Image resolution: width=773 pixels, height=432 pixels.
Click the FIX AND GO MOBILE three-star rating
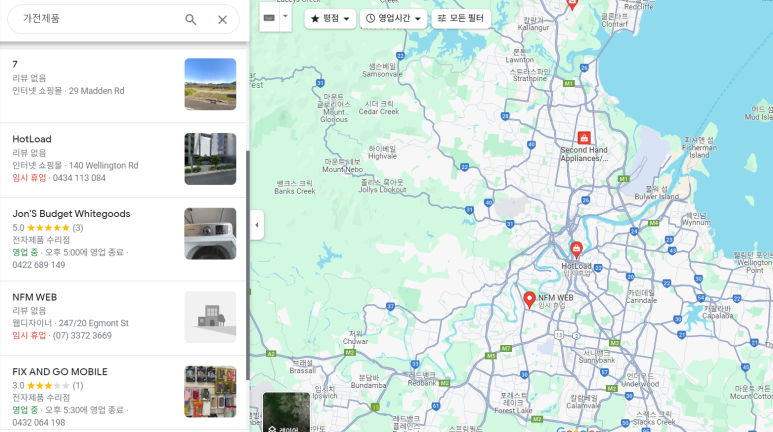click(48, 385)
